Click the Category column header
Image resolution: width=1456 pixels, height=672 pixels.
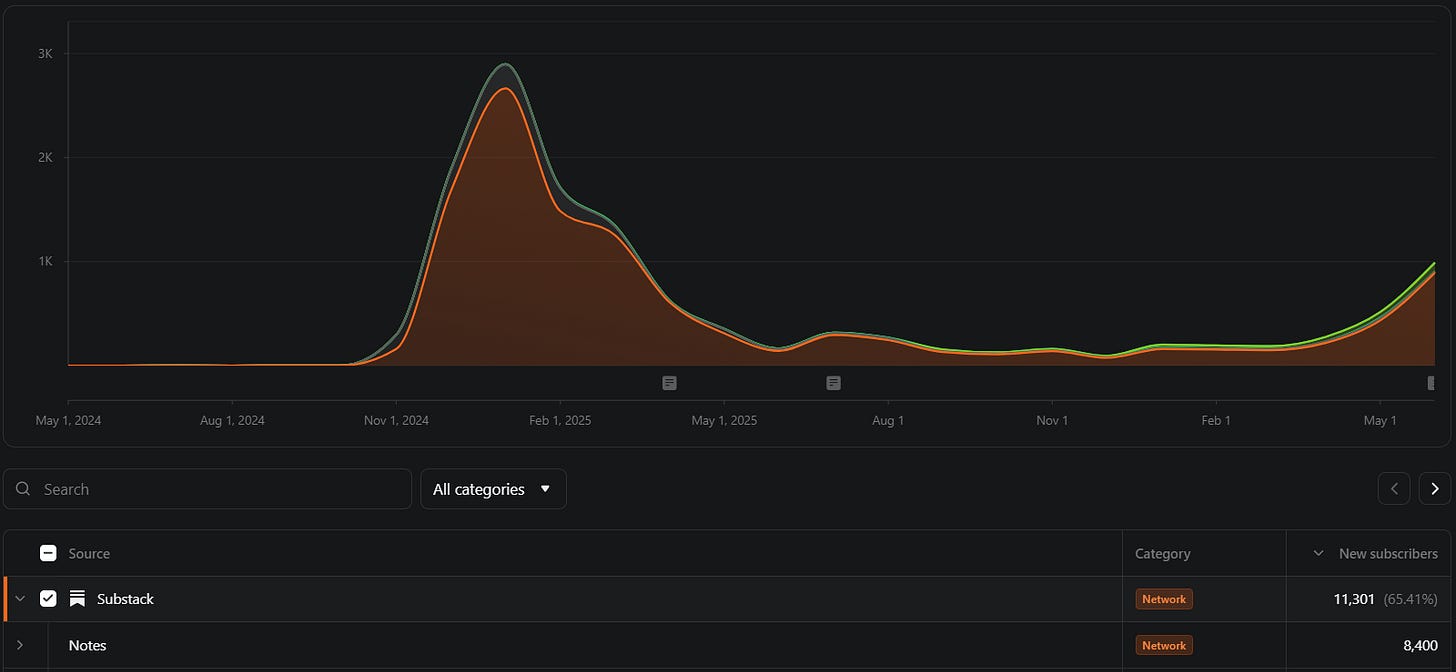[1162, 553]
